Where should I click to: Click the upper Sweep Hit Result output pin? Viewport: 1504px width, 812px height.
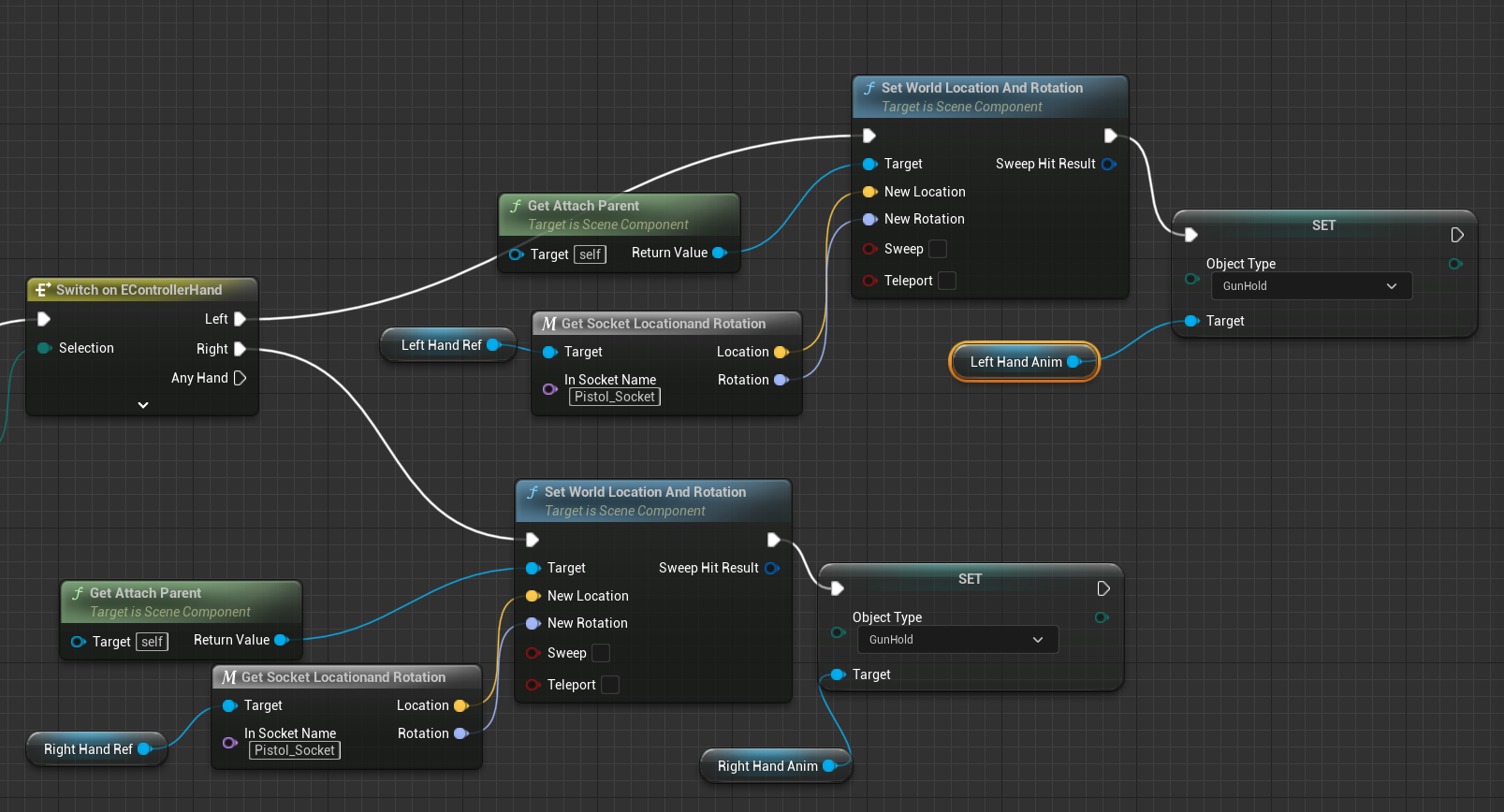pos(1109,164)
